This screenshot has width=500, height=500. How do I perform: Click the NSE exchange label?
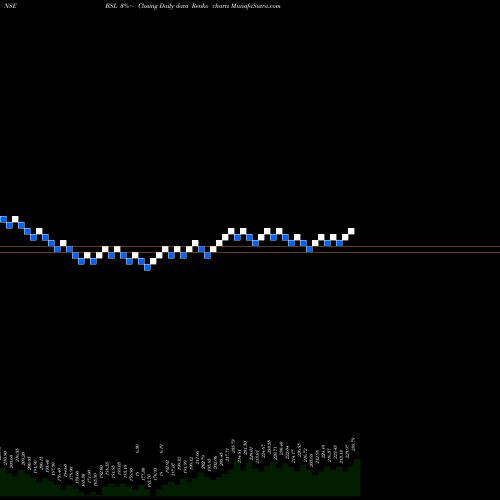(x=10, y=6)
